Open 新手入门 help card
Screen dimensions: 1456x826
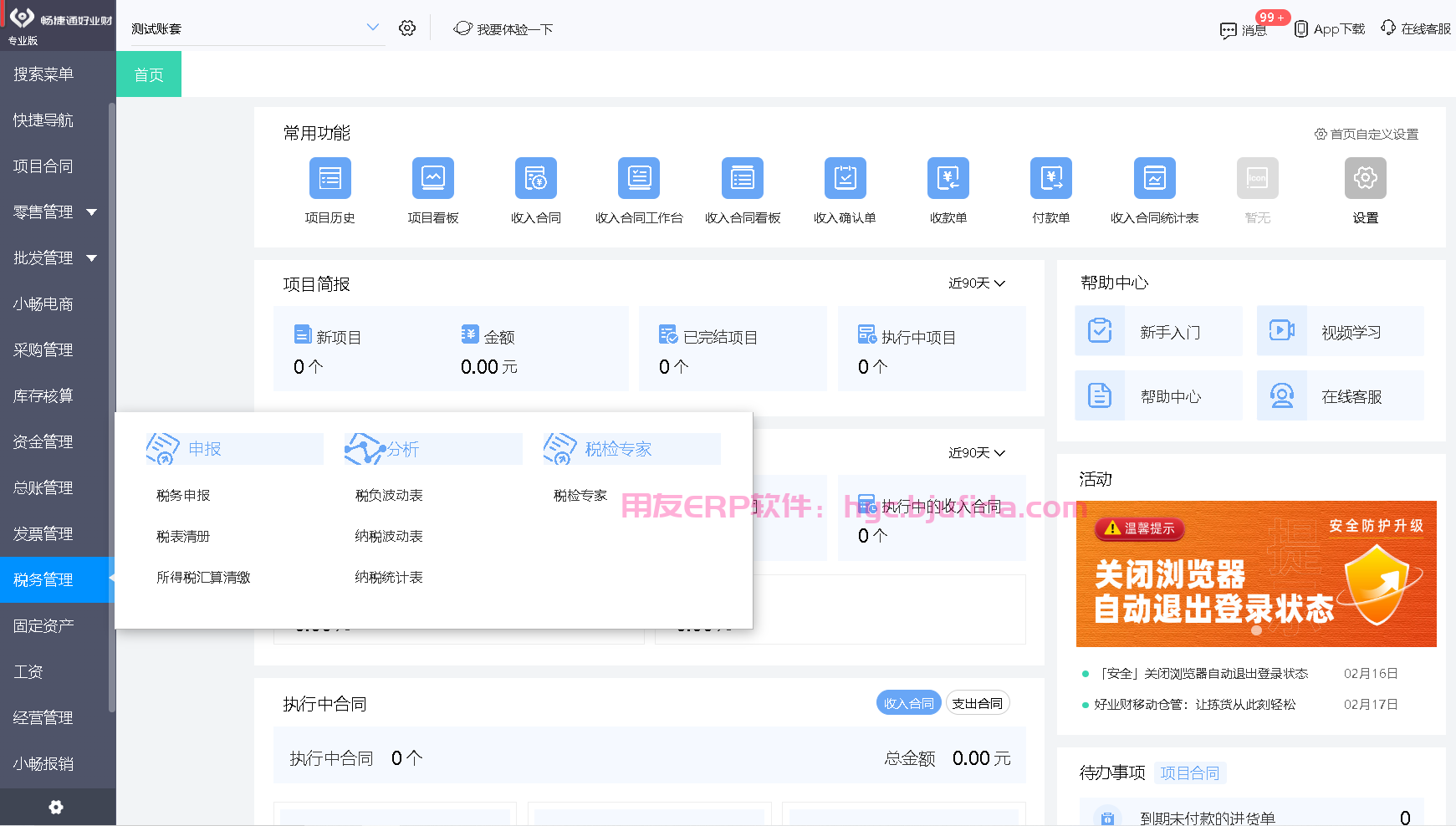(x=1158, y=331)
